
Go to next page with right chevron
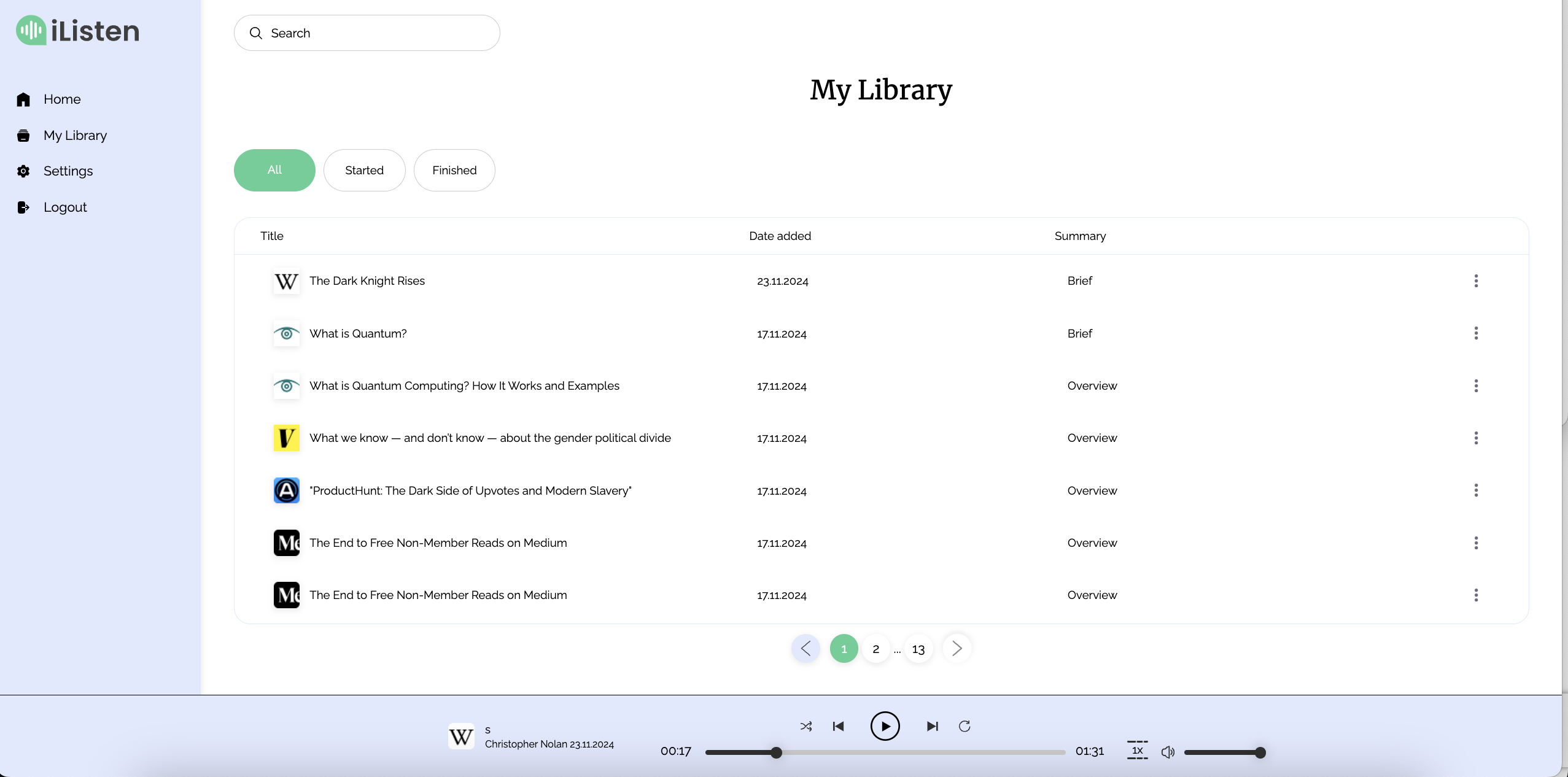click(957, 648)
